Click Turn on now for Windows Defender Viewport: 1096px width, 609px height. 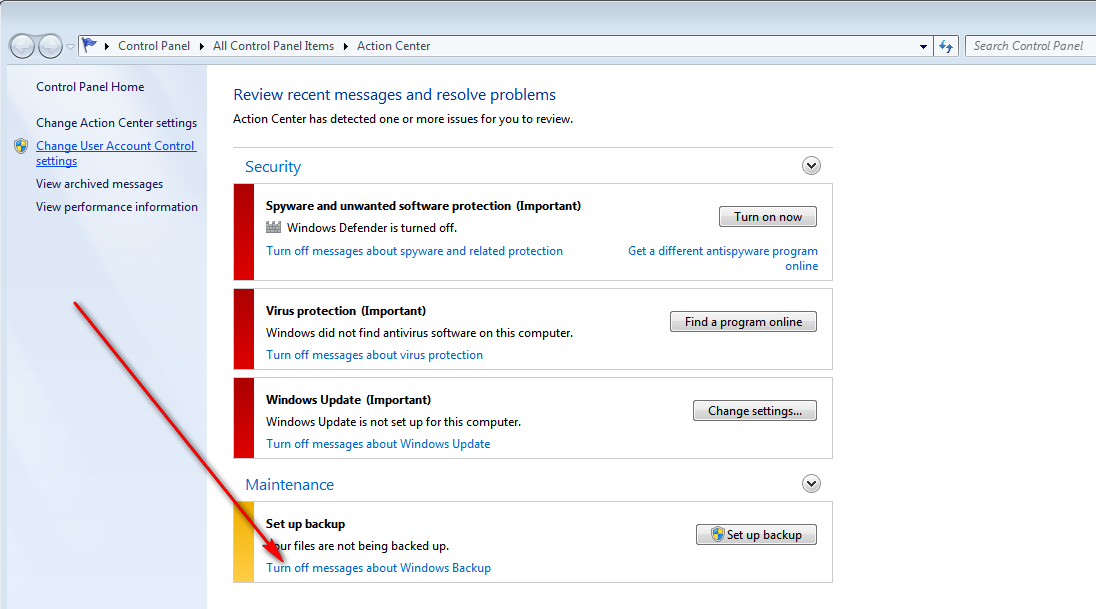pyautogui.click(x=767, y=217)
